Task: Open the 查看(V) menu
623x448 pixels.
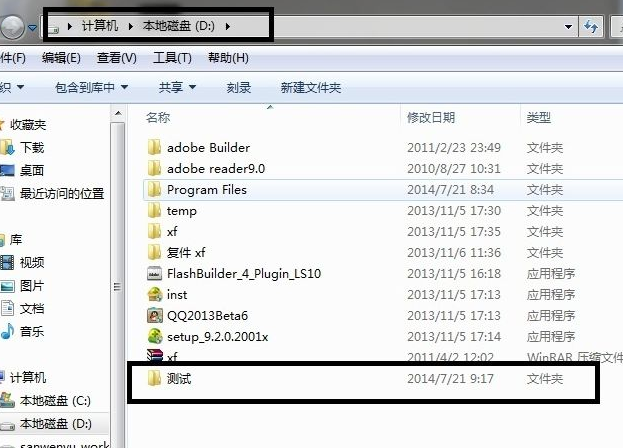Action: (x=117, y=58)
